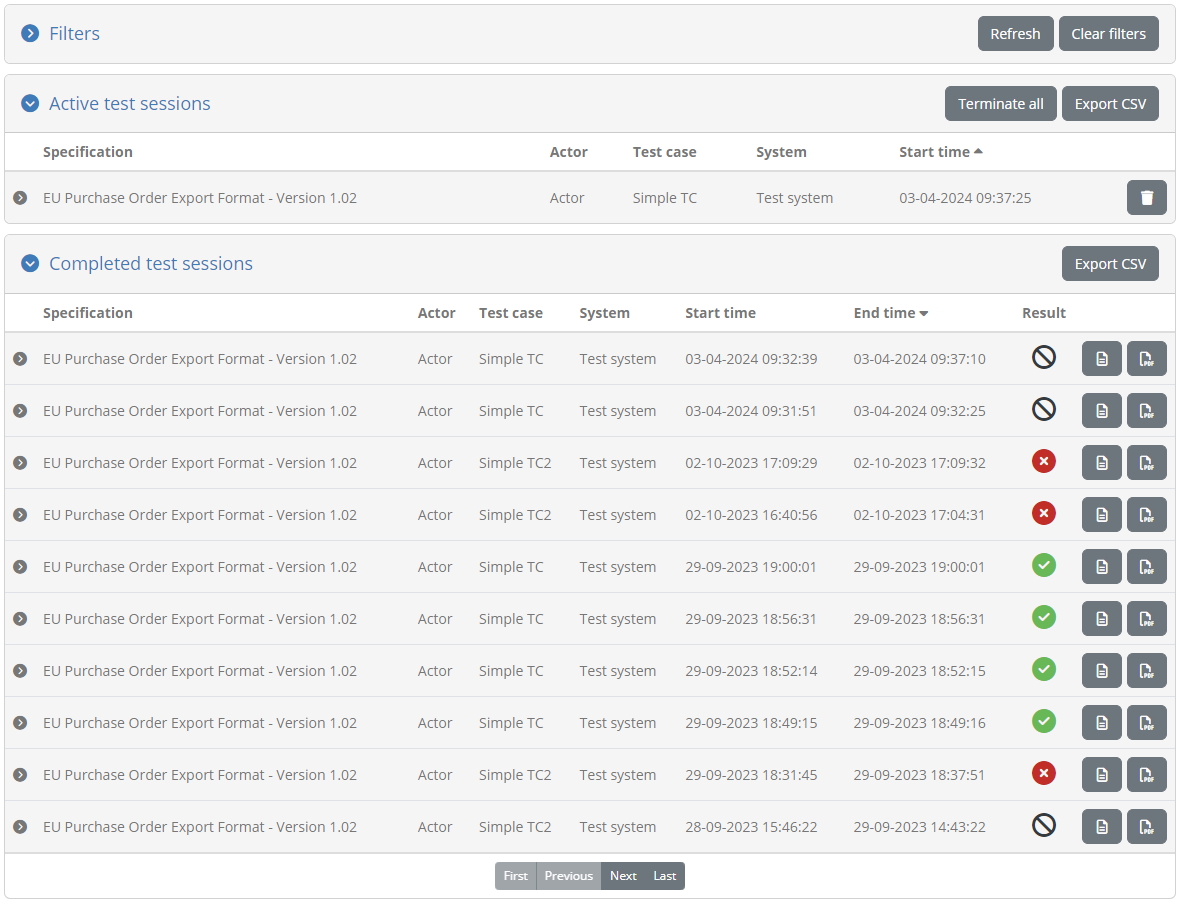Click success icon for session ending 19:00:01

pyautogui.click(x=1043, y=565)
